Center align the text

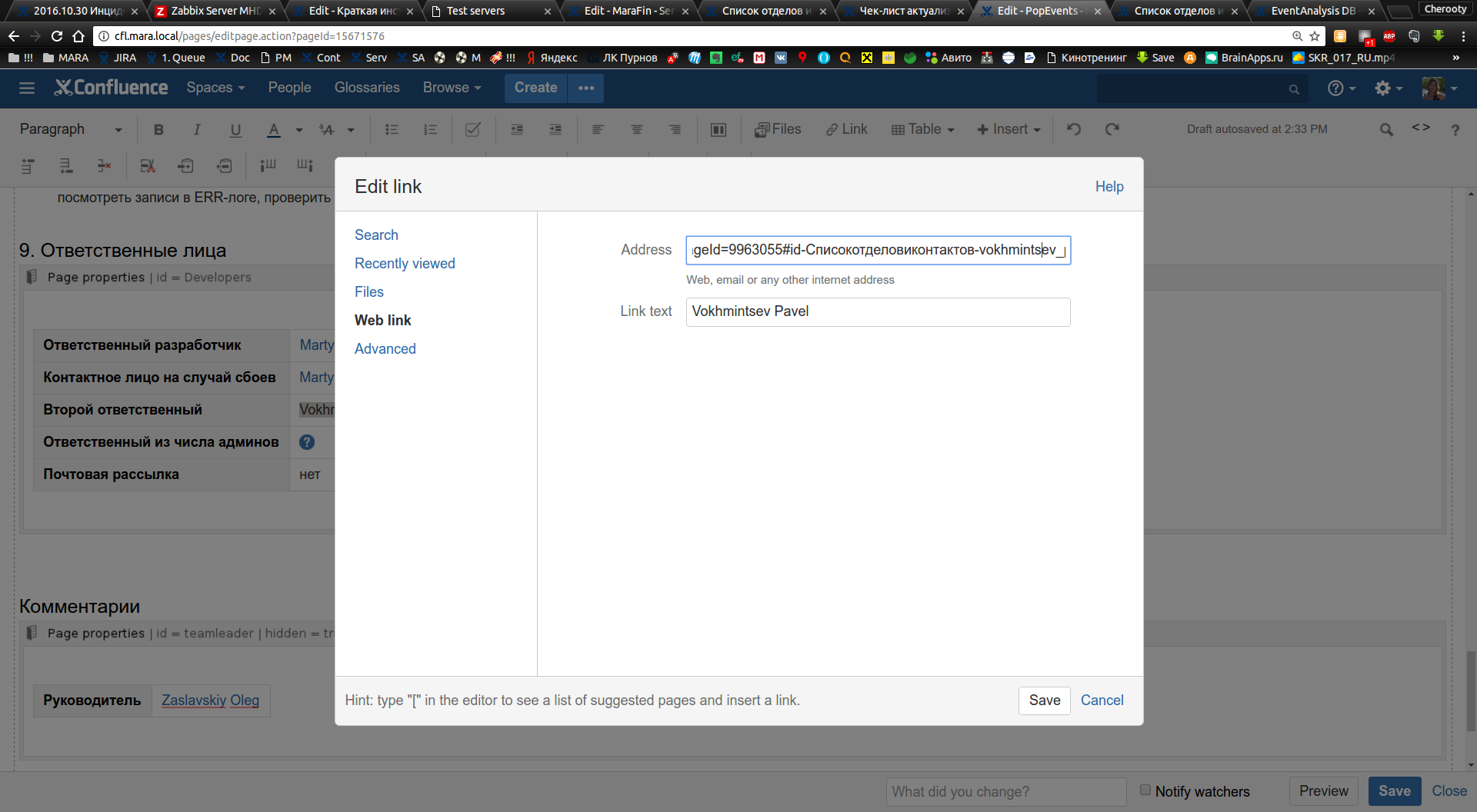tap(636, 129)
